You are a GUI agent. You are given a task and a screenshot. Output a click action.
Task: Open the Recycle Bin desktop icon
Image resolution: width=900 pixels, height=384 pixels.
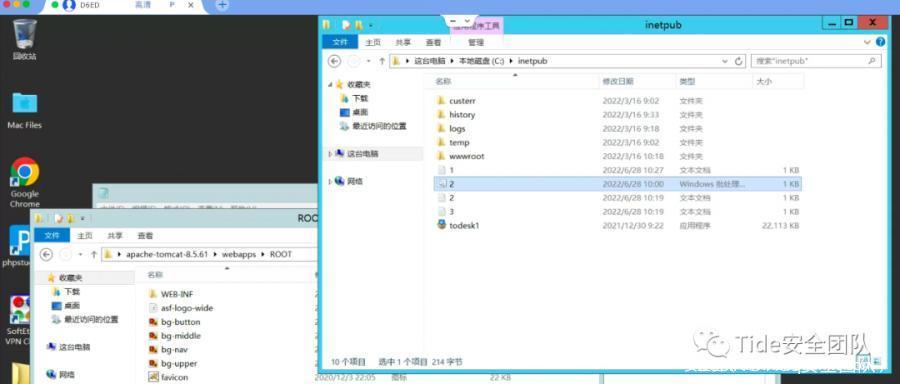pyautogui.click(x=25, y=38)
